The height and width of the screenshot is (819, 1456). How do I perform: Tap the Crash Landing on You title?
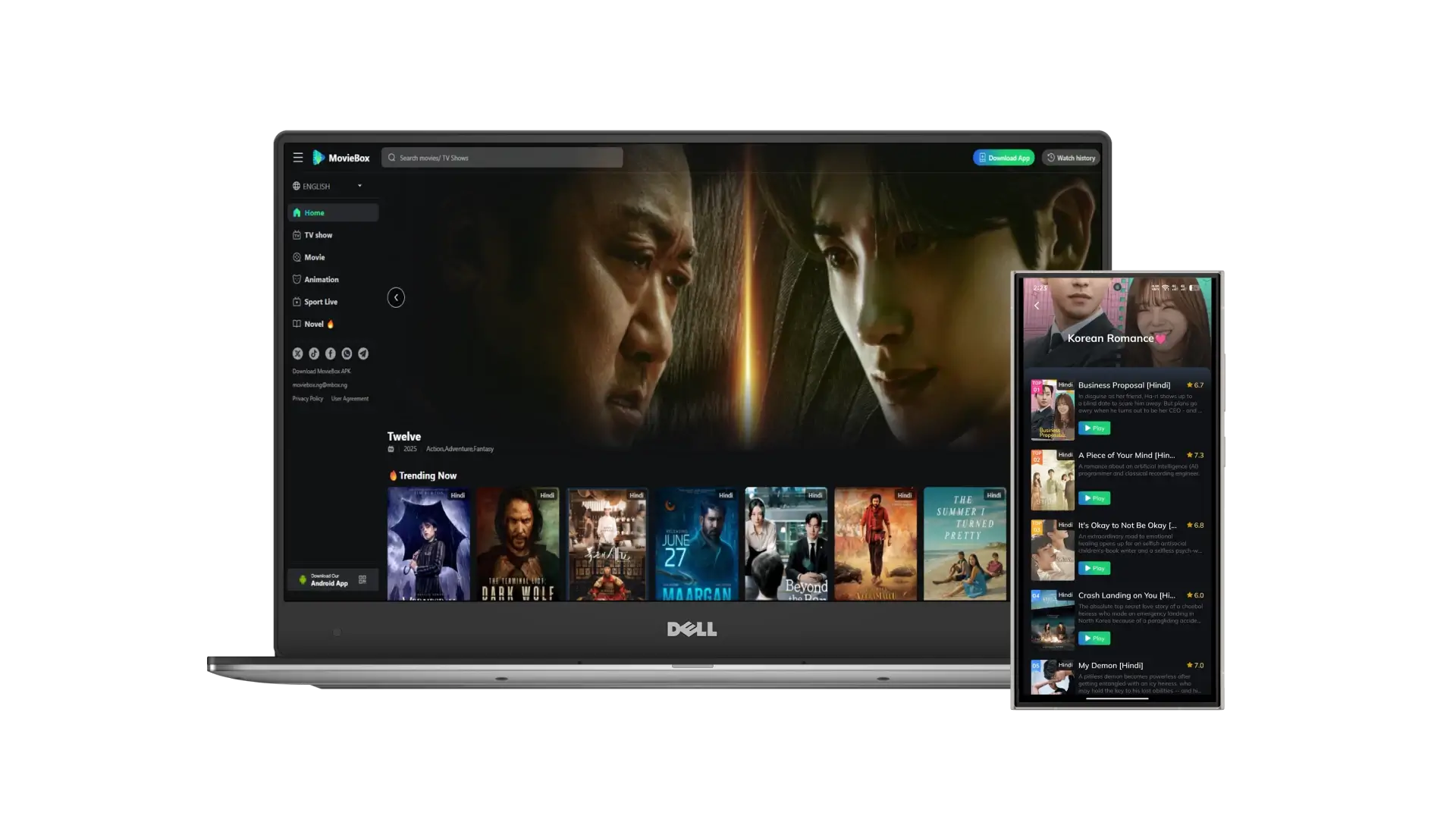pos(1126,595)
